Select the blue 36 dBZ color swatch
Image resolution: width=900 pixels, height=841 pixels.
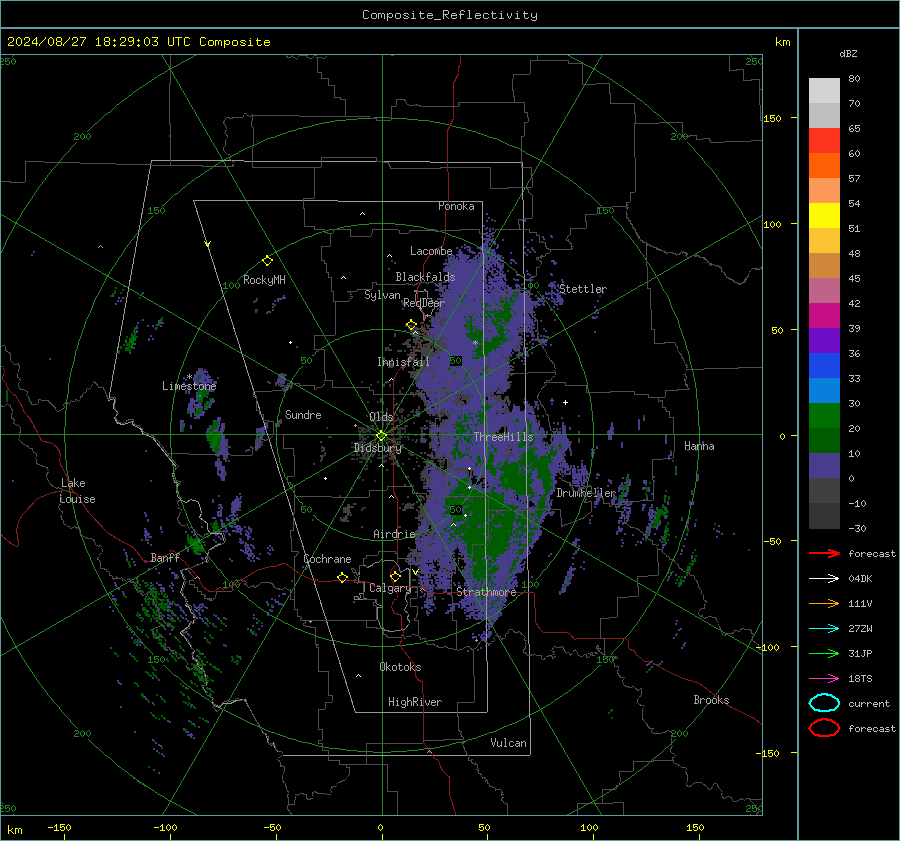tap(824, 366)
